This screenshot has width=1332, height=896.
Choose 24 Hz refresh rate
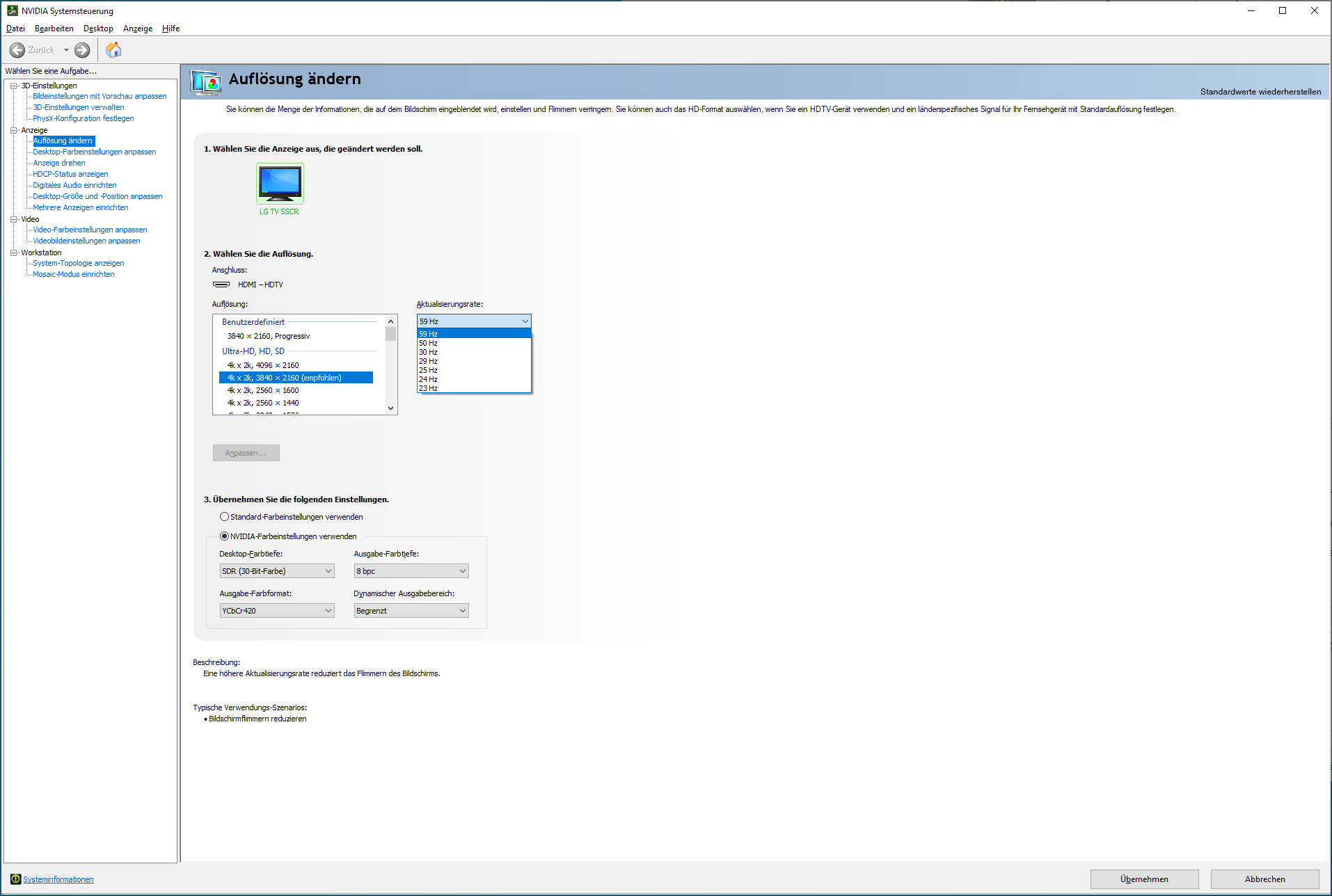(x=474, y=379)
